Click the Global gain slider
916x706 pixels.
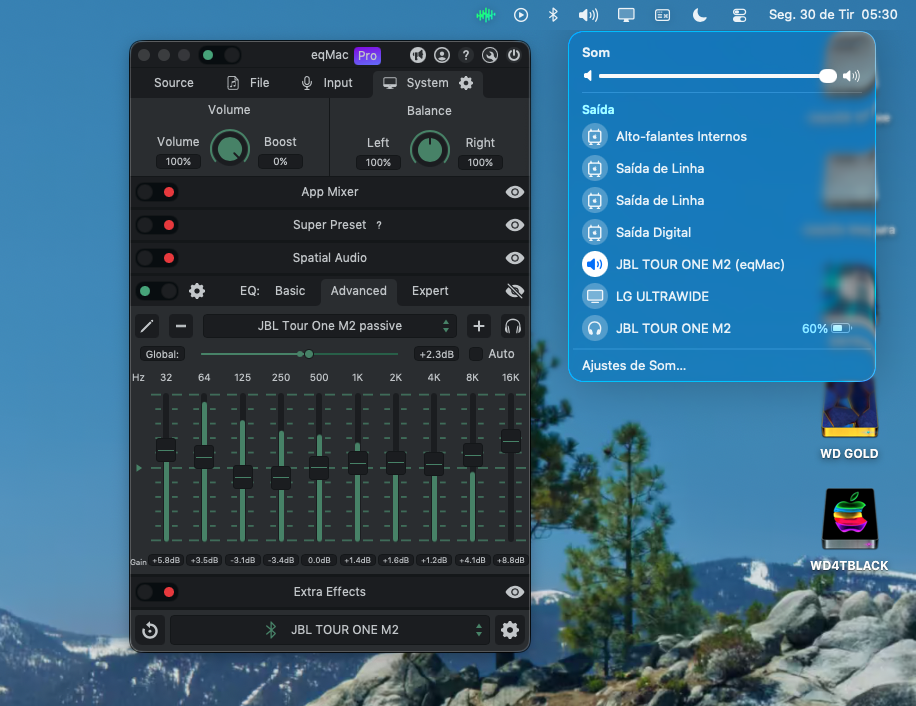[299, 354]
